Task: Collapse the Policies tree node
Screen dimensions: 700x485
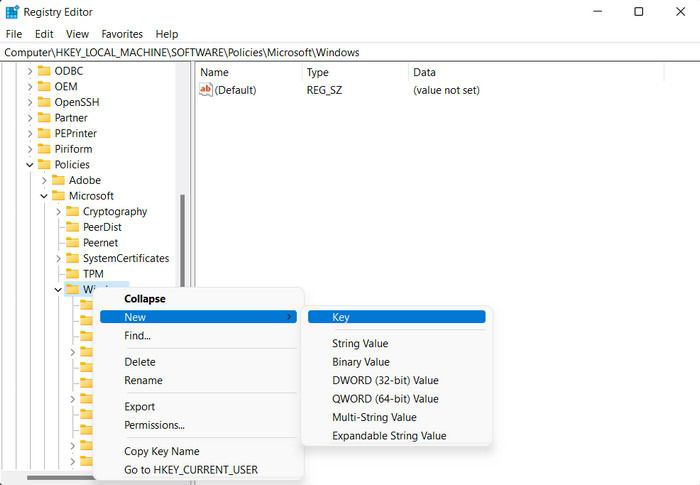Action: pos(29,165)
